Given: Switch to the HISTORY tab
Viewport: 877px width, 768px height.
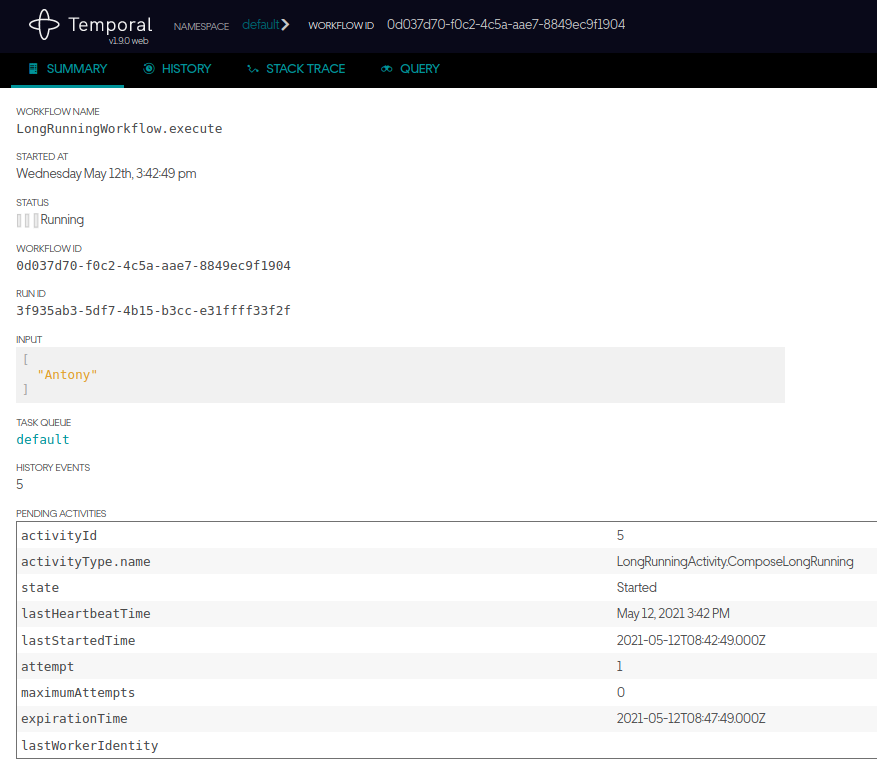Looking at the screenshot, I should coord(187,69).
